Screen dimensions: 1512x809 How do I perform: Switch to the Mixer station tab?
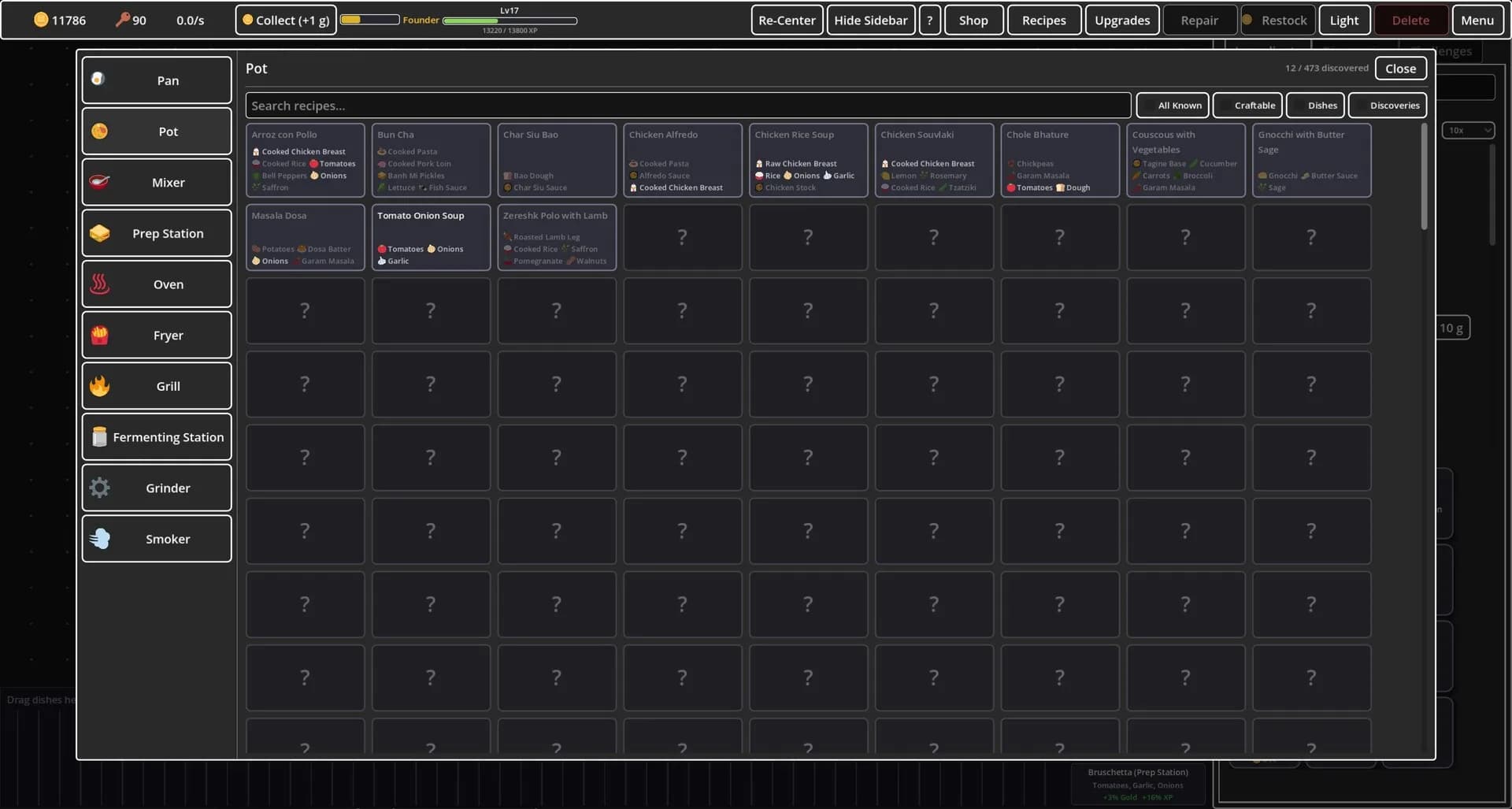pos(157,182)
